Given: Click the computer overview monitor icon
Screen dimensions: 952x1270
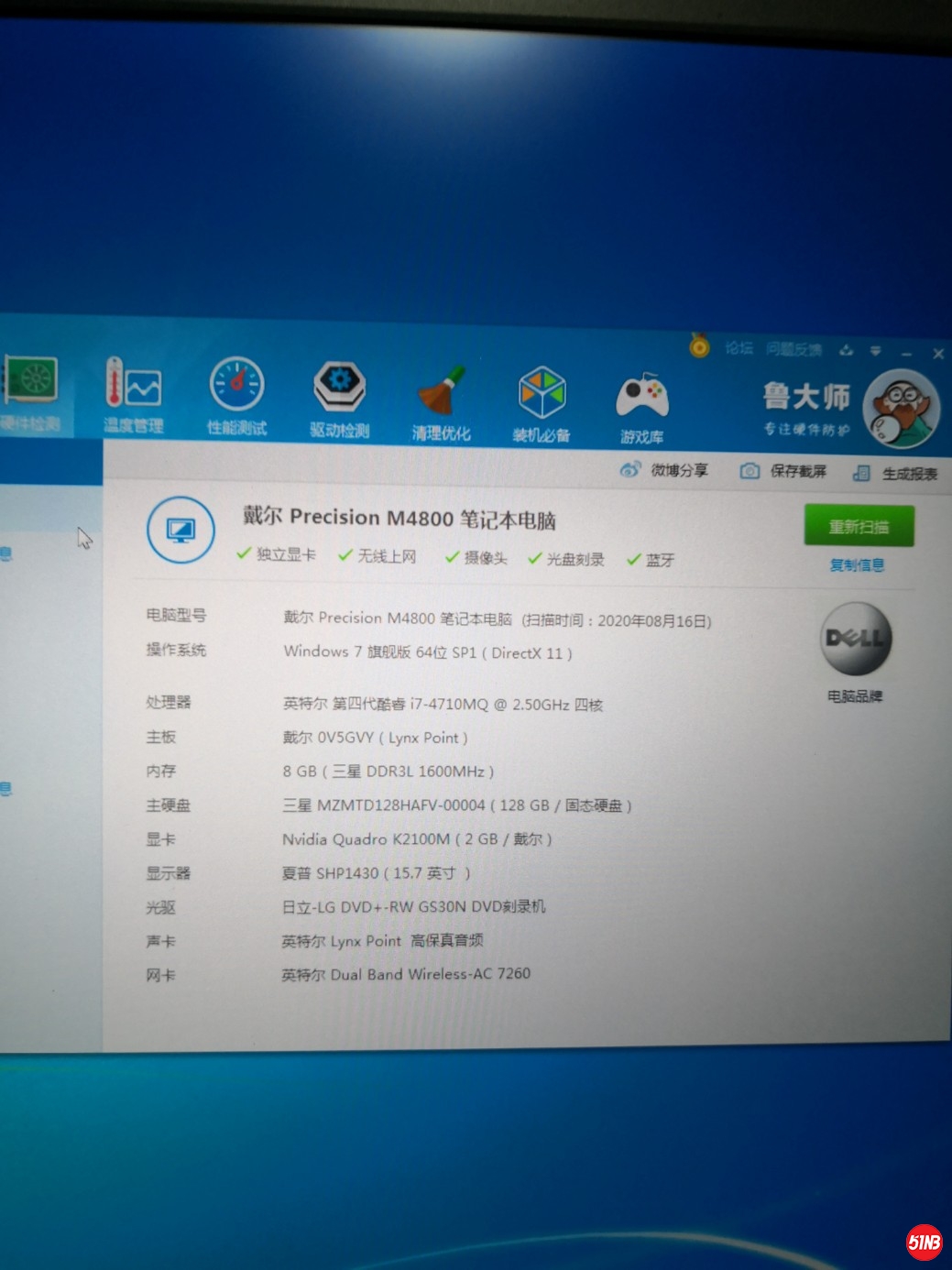Looking at the screenshot, I should pos(181,530).
